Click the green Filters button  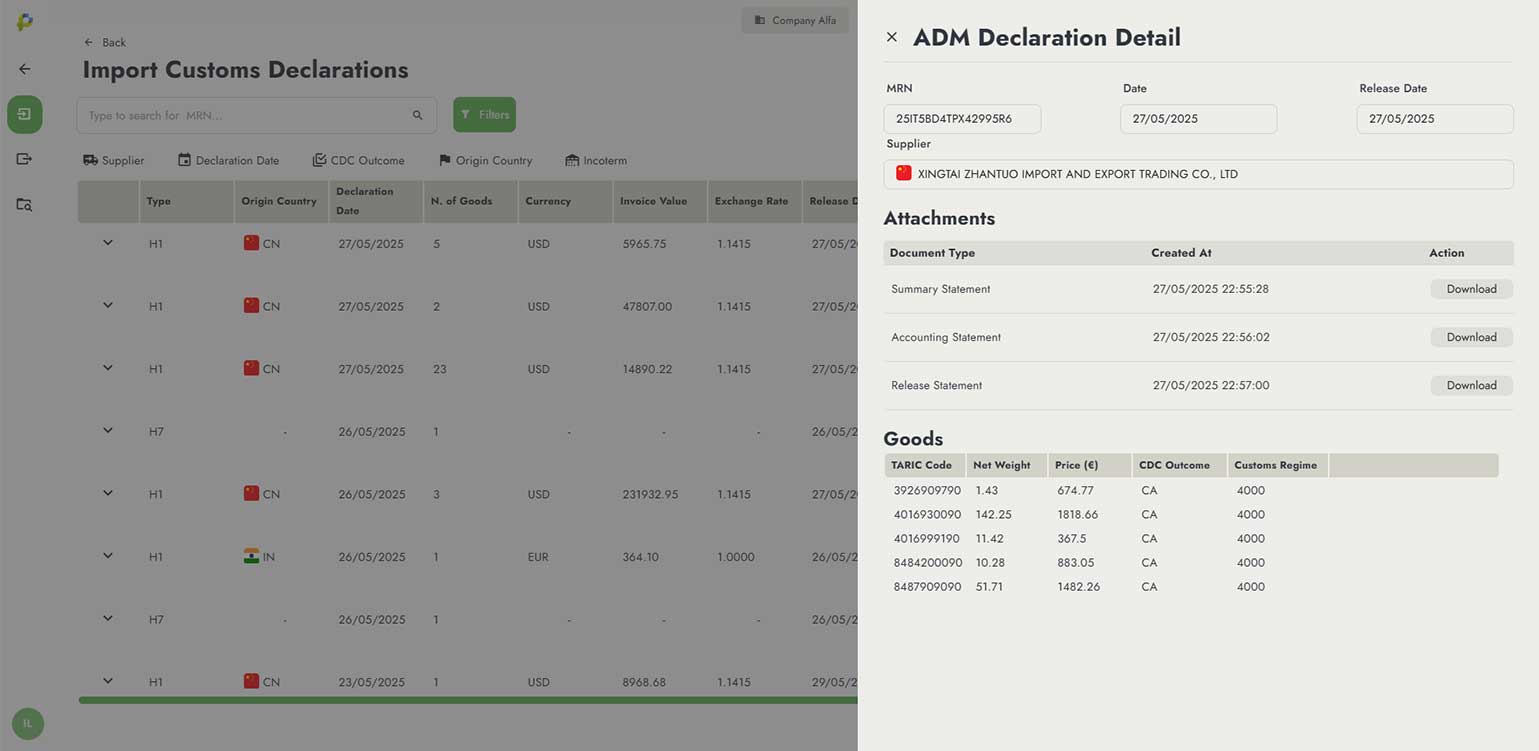click(484, 115)
